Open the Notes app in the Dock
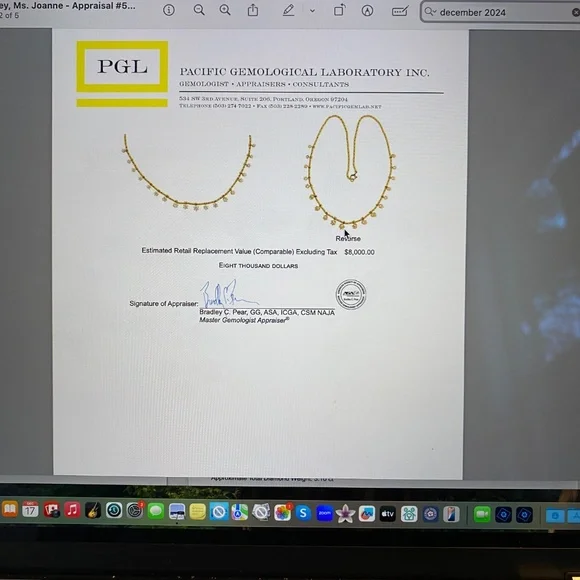The height and width of the screenshot is (580, 580). [198, 512]
